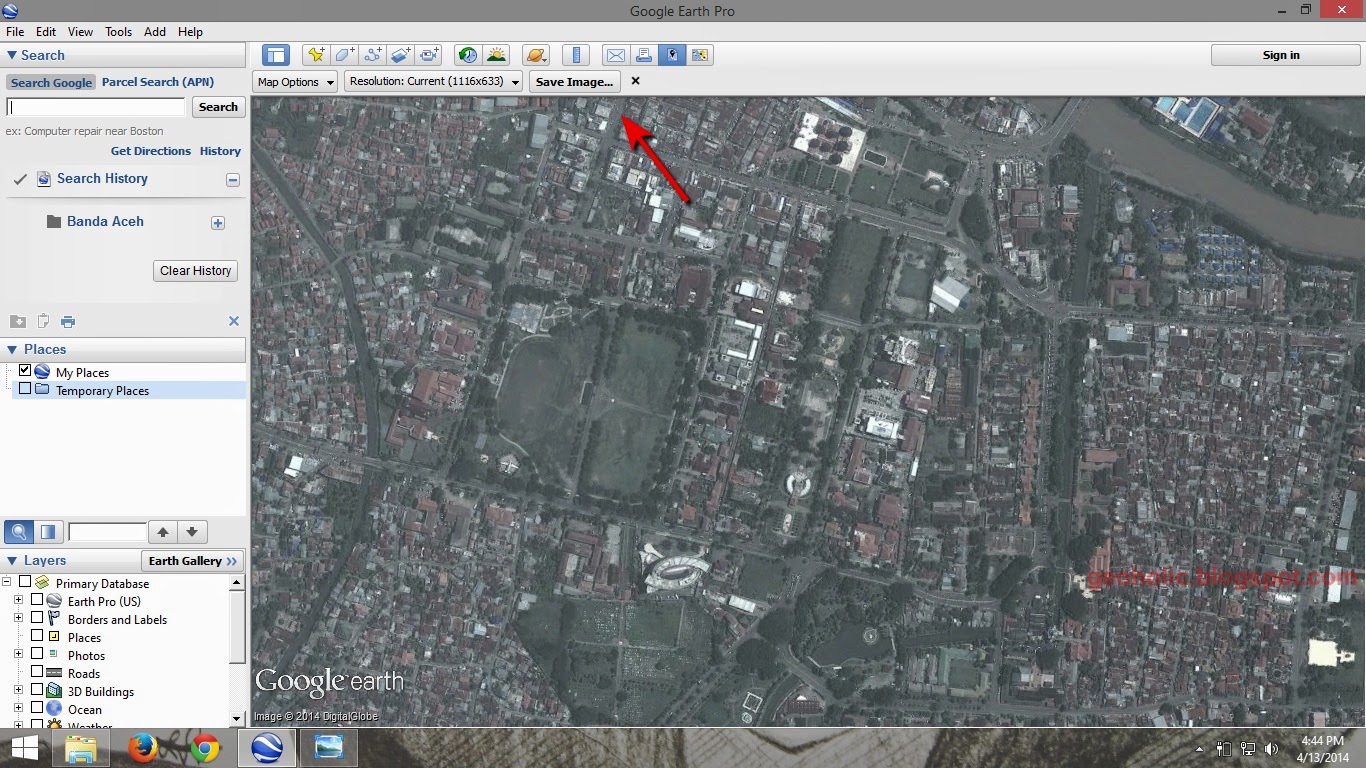The width and height of the screenshot is (1366, 768).
Task: Open the Resolution dropdown
Action: 515,81
